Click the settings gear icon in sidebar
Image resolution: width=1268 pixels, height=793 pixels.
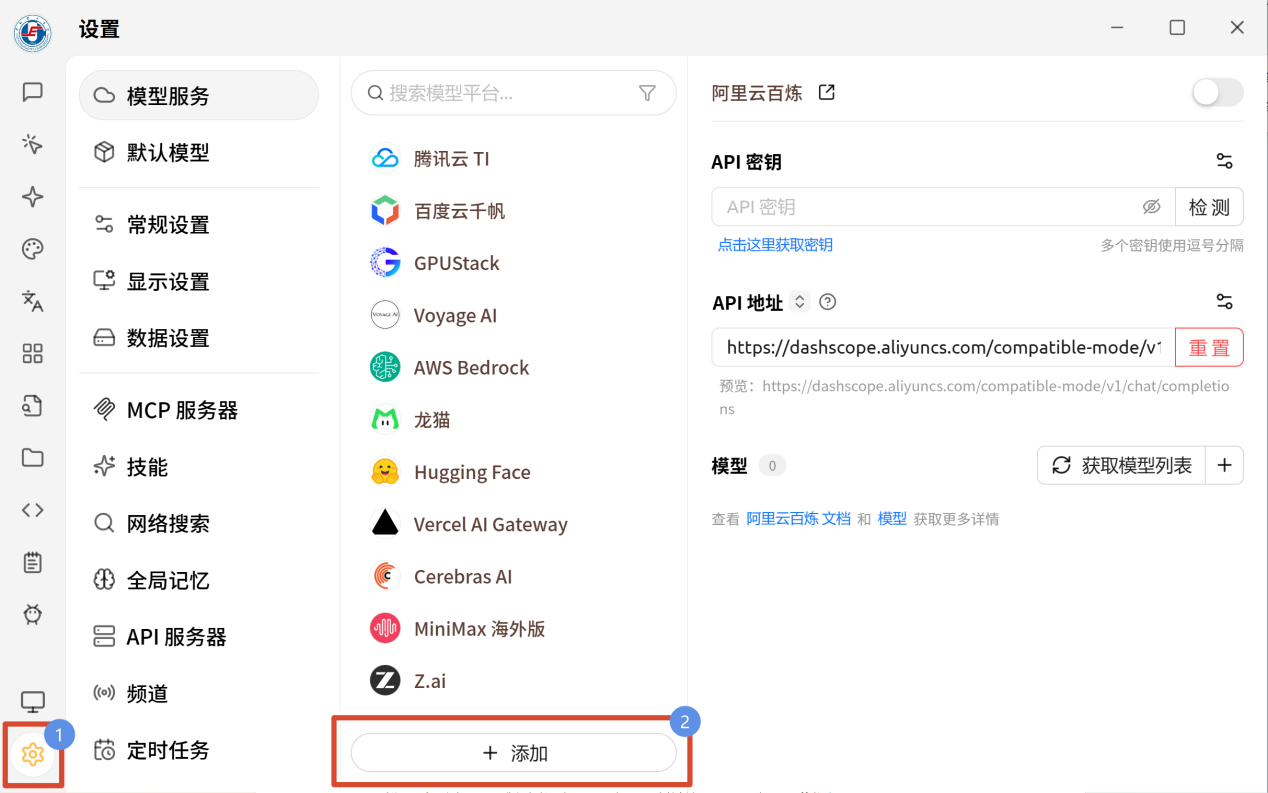tap(33, 755)
